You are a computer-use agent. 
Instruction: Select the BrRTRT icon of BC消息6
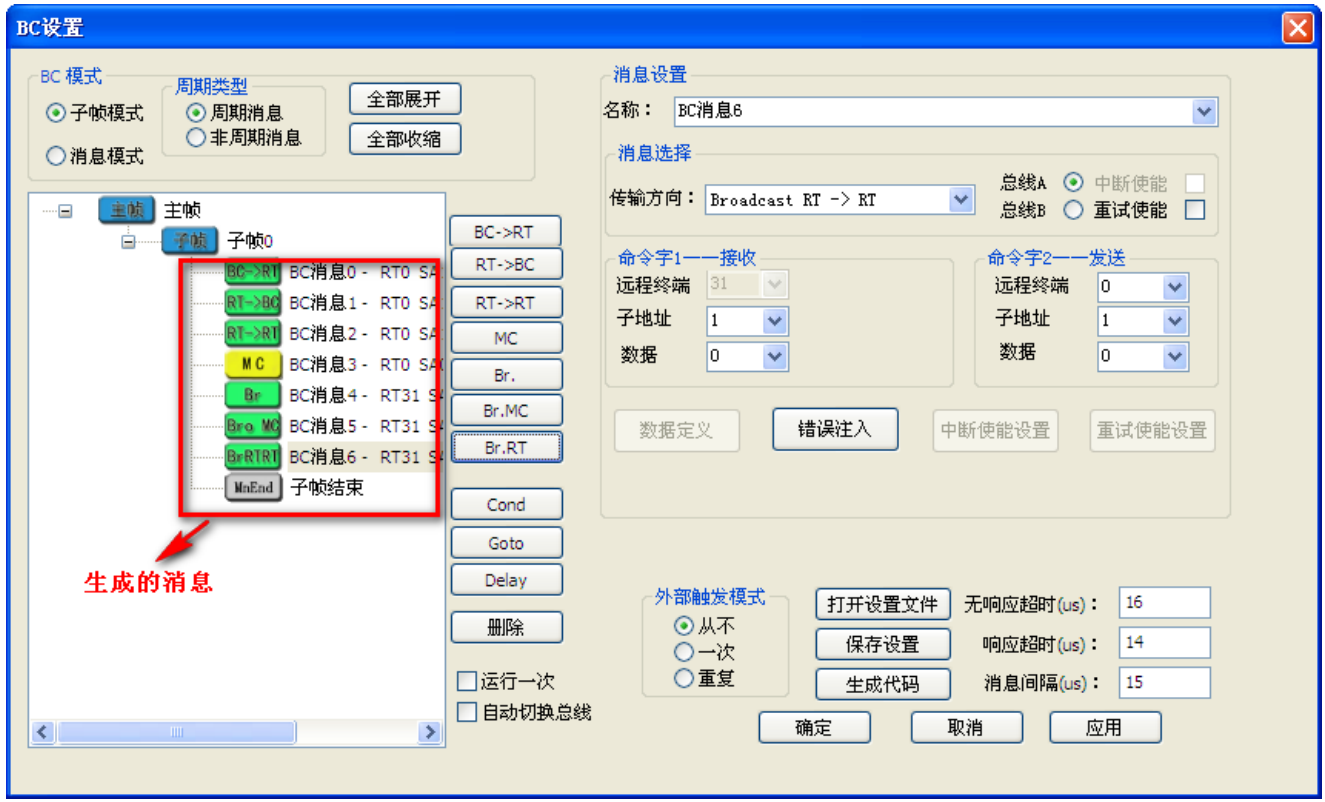click(x=253, y=458)
